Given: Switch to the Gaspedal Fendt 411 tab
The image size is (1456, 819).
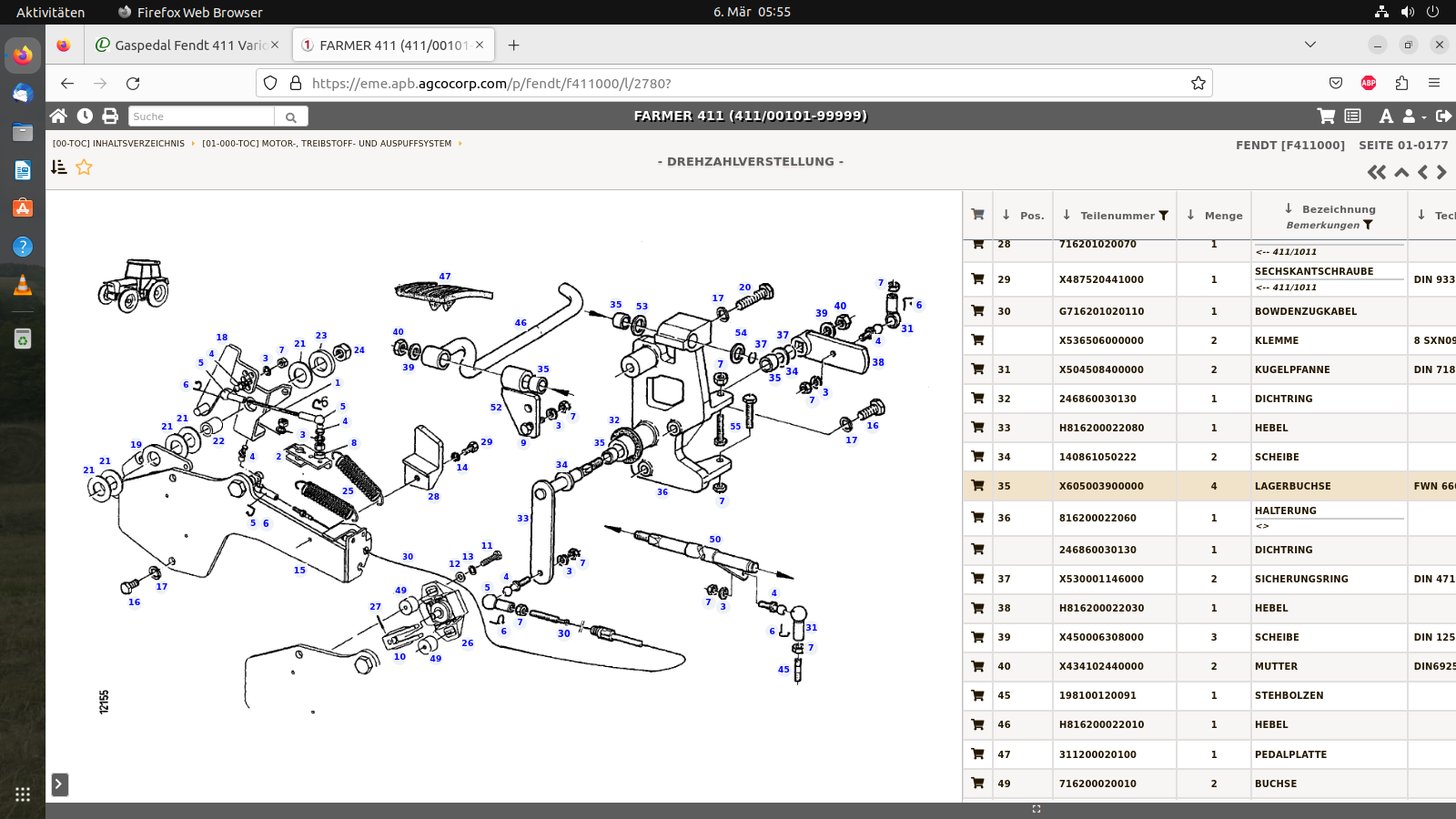Looking at the screenshot, I should 188,45.
